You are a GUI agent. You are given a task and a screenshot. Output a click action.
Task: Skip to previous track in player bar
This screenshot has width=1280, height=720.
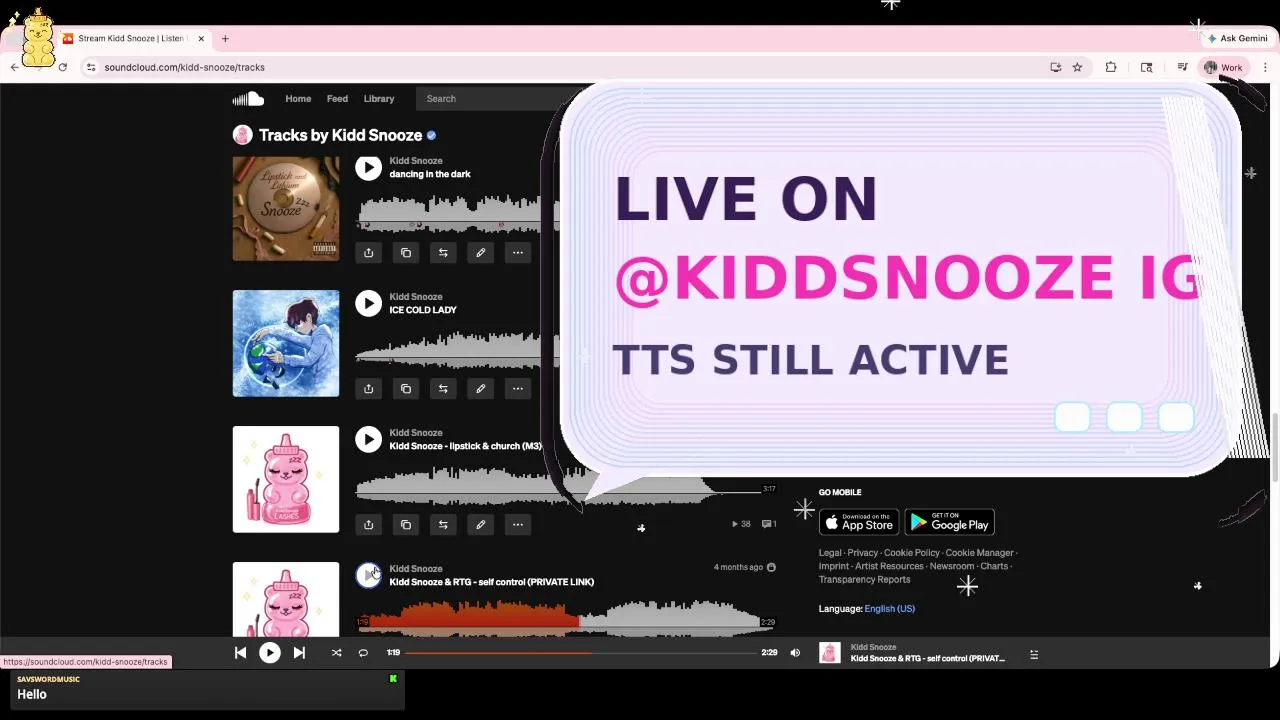tap(240, 653)
